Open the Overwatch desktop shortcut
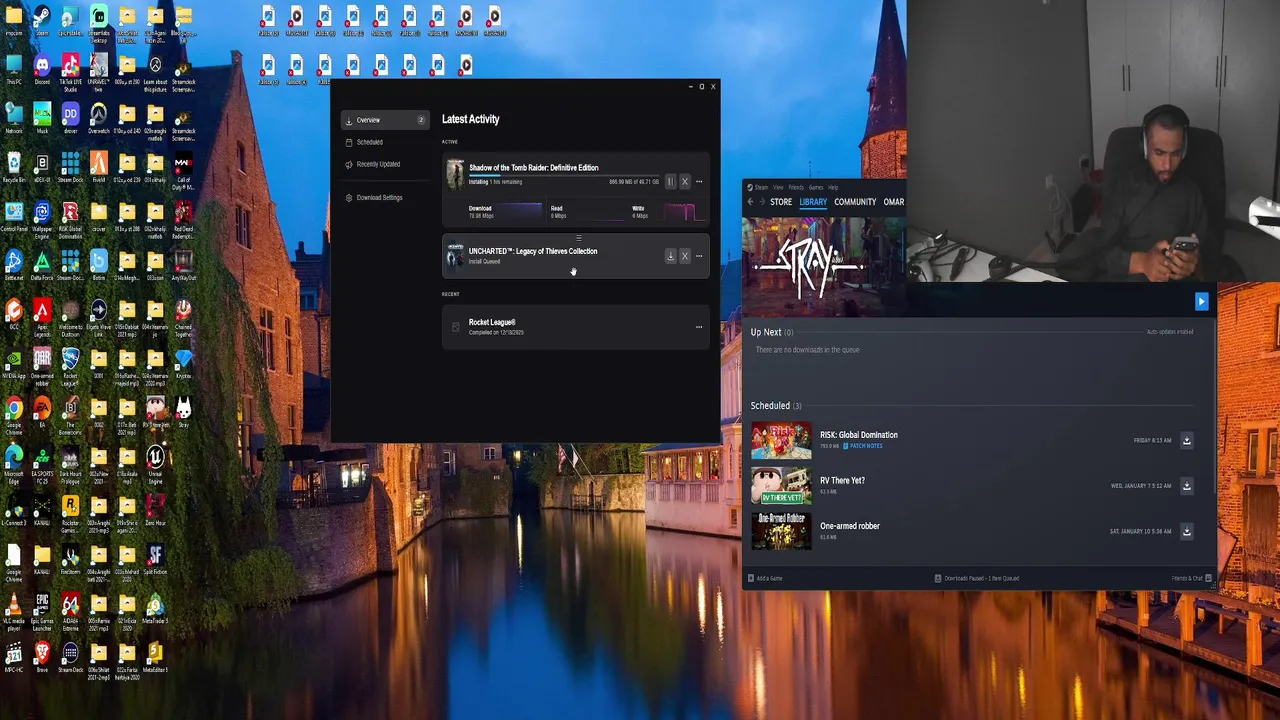 point(98,119)
